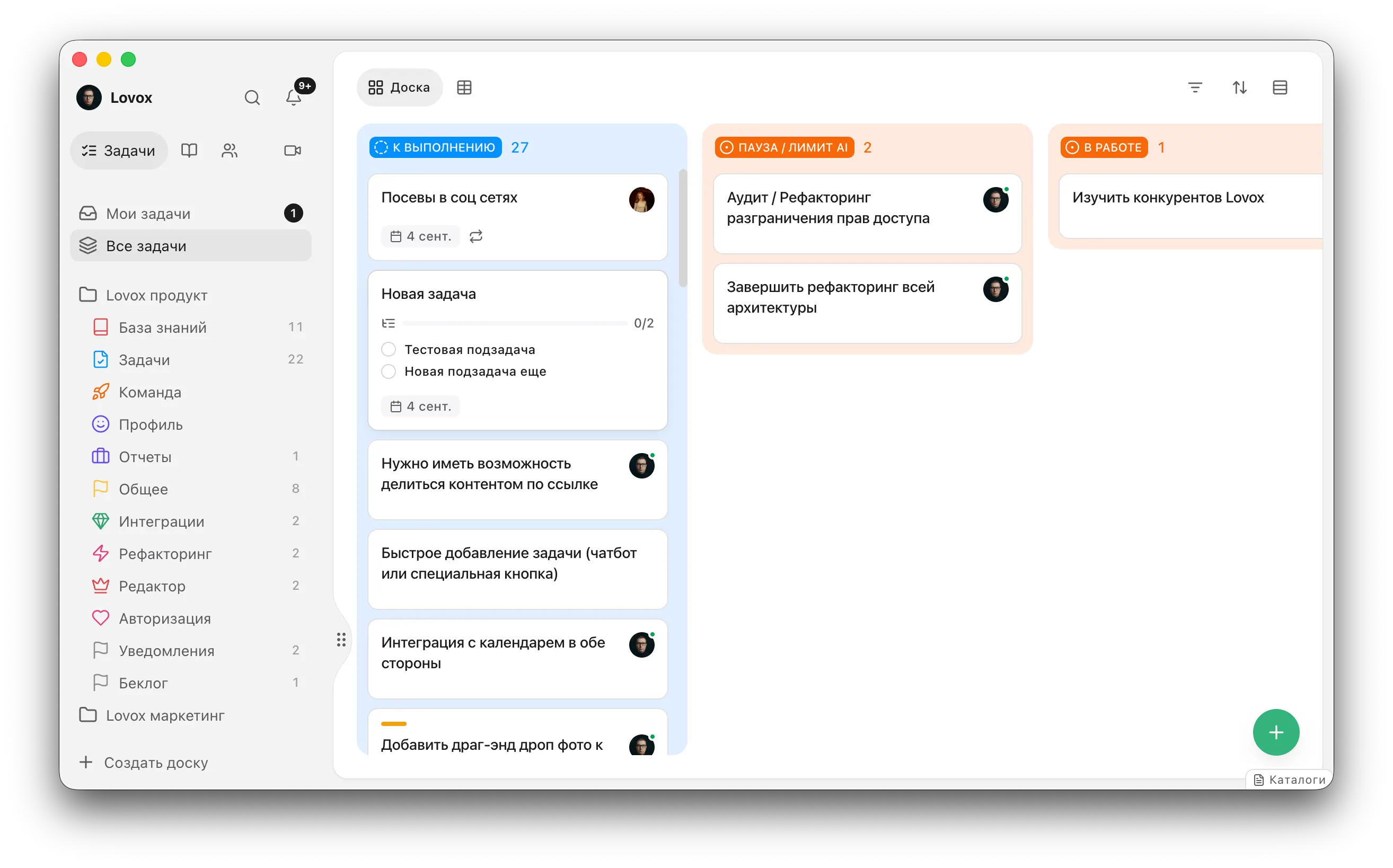Image resolution: width=1393 pixels, height=868 pixels.
Task: Expand subtasks list icon in Новая задача
Action: click(389, 324)
